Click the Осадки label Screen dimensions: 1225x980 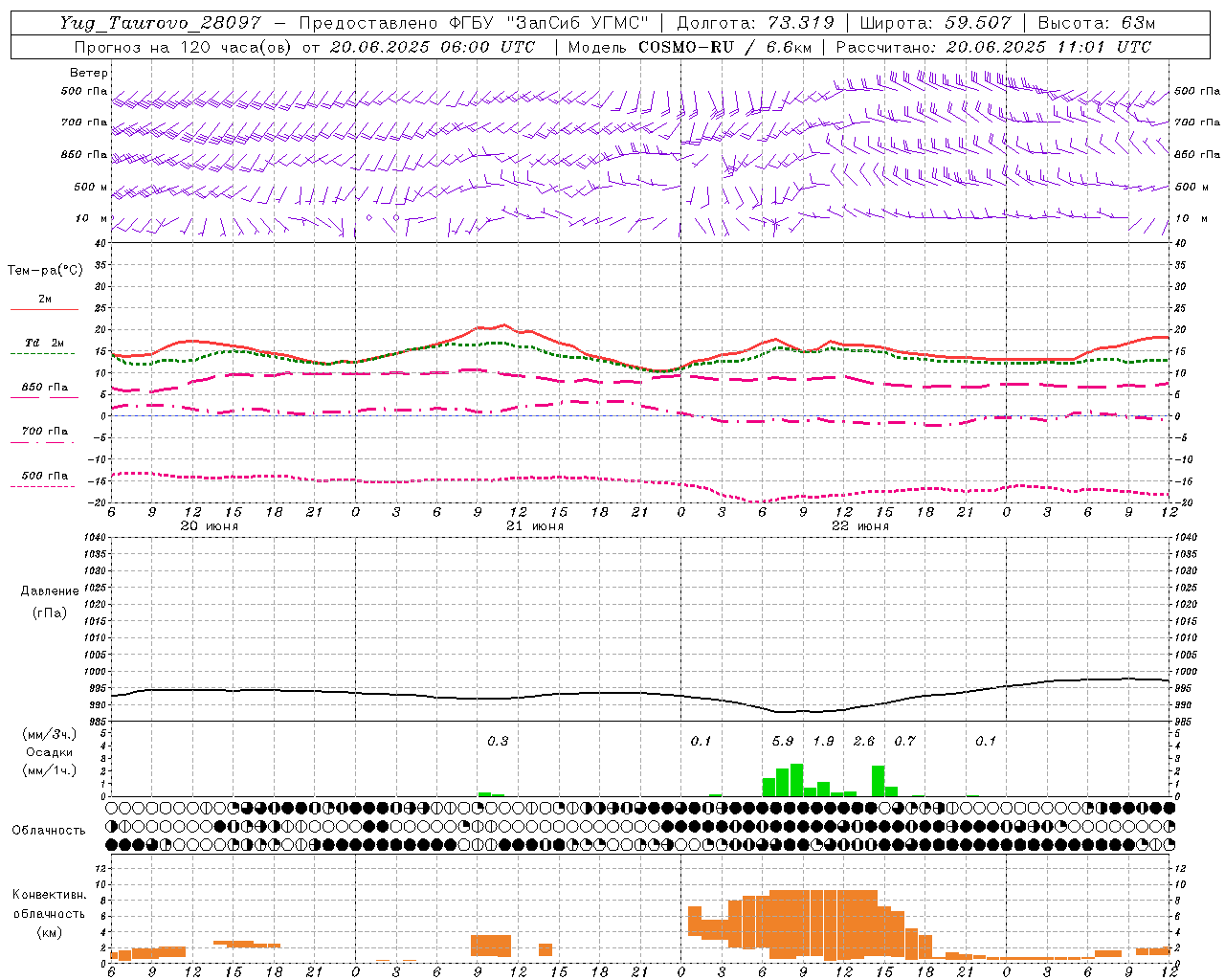(50, 752)
